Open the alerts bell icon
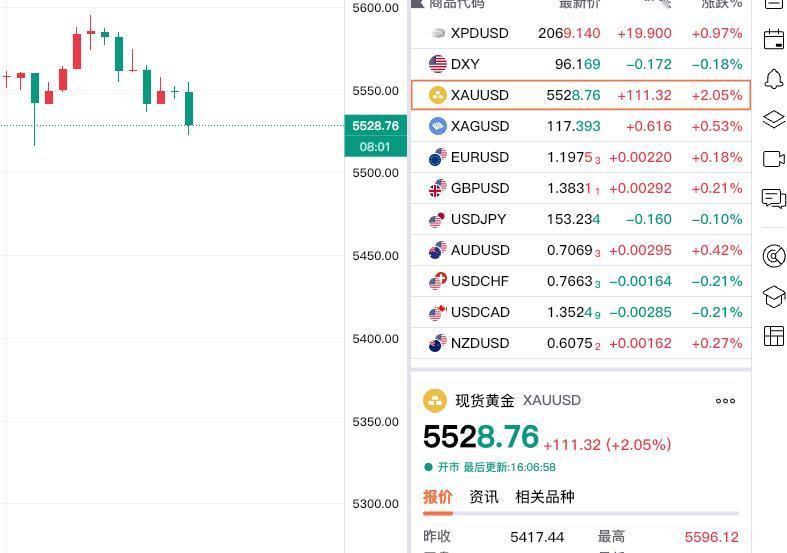Image resolution: width=787 pixels, height=553 pixels. click(773, 79)
